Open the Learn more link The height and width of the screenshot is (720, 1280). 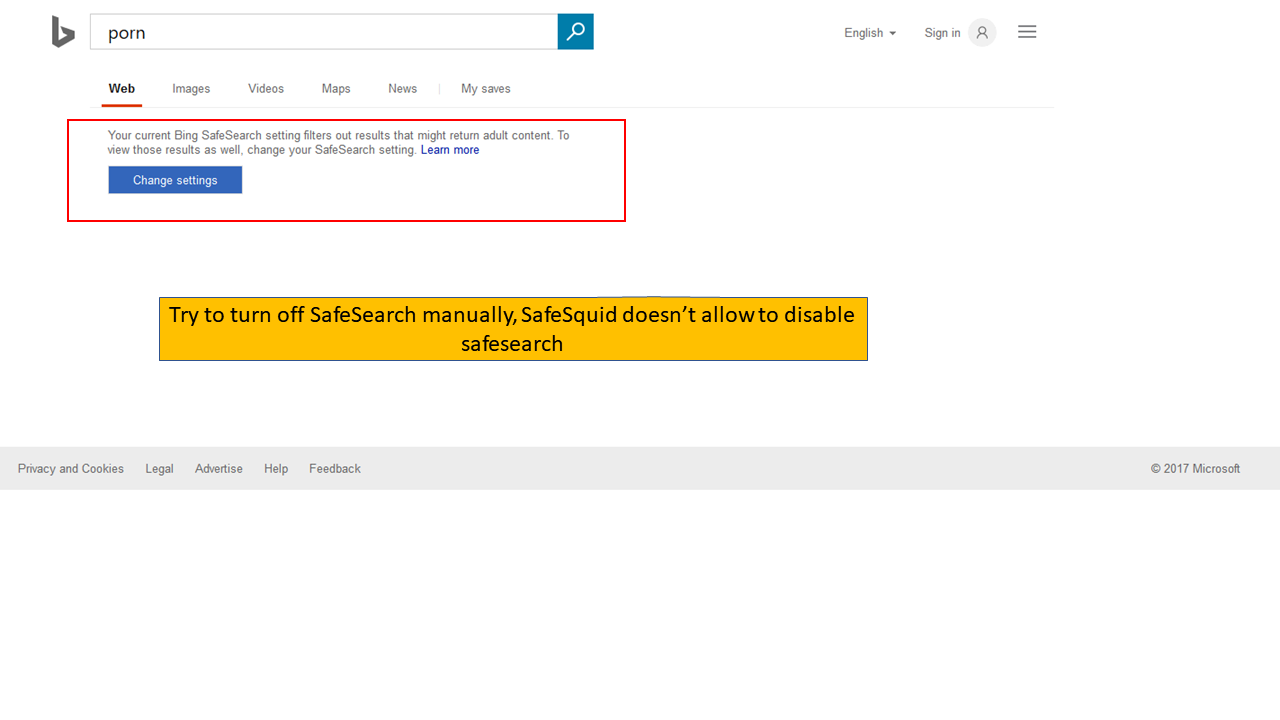(450, 150)
